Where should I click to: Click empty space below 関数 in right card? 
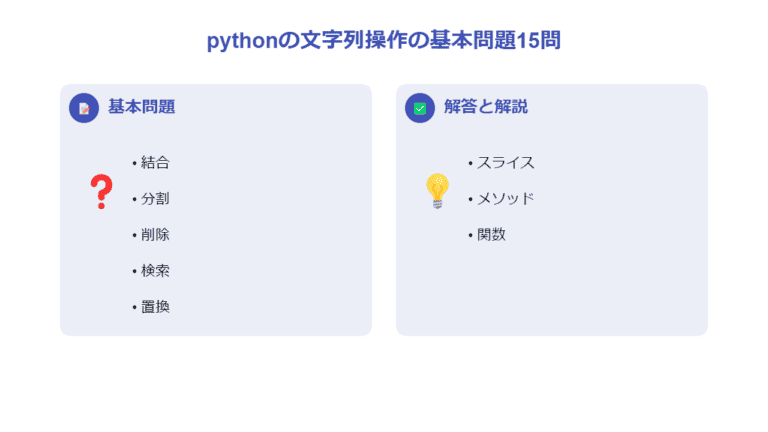pyautogui.click(x=551, y=290)
